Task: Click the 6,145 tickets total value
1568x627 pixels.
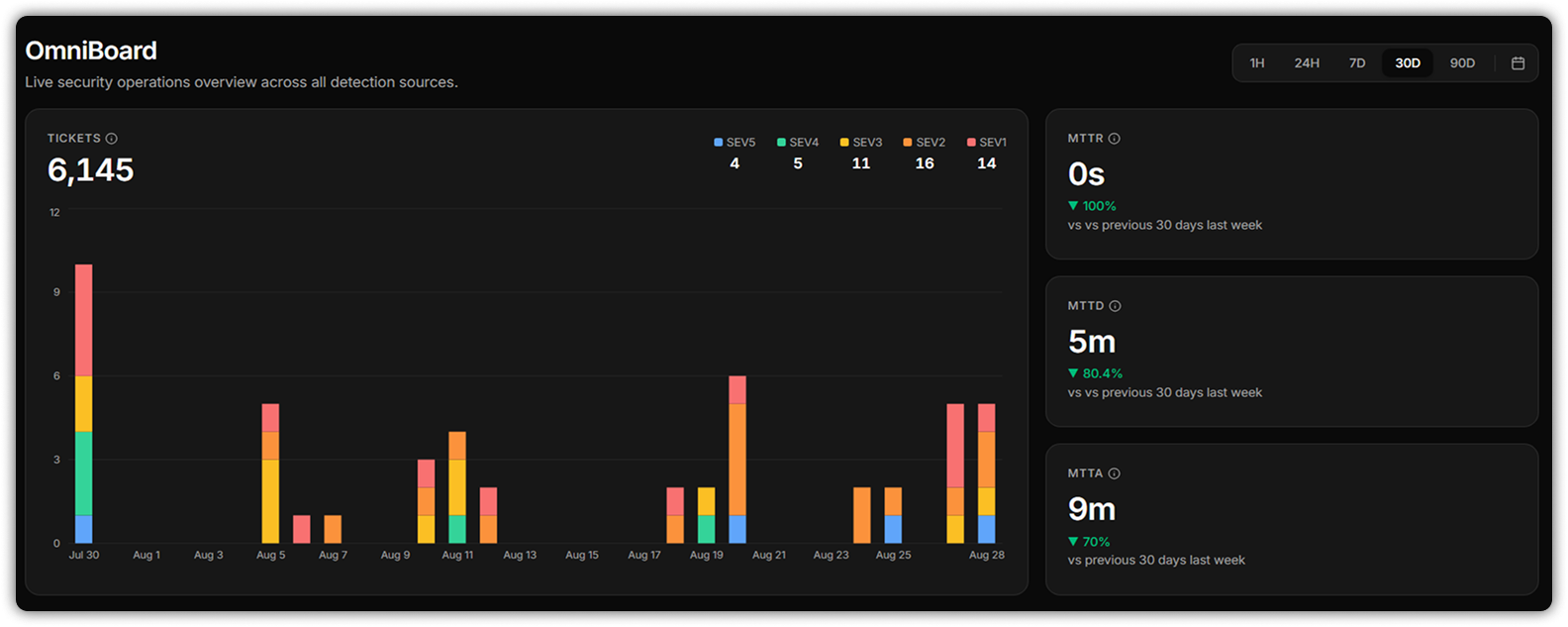Action: coord(91,170)
